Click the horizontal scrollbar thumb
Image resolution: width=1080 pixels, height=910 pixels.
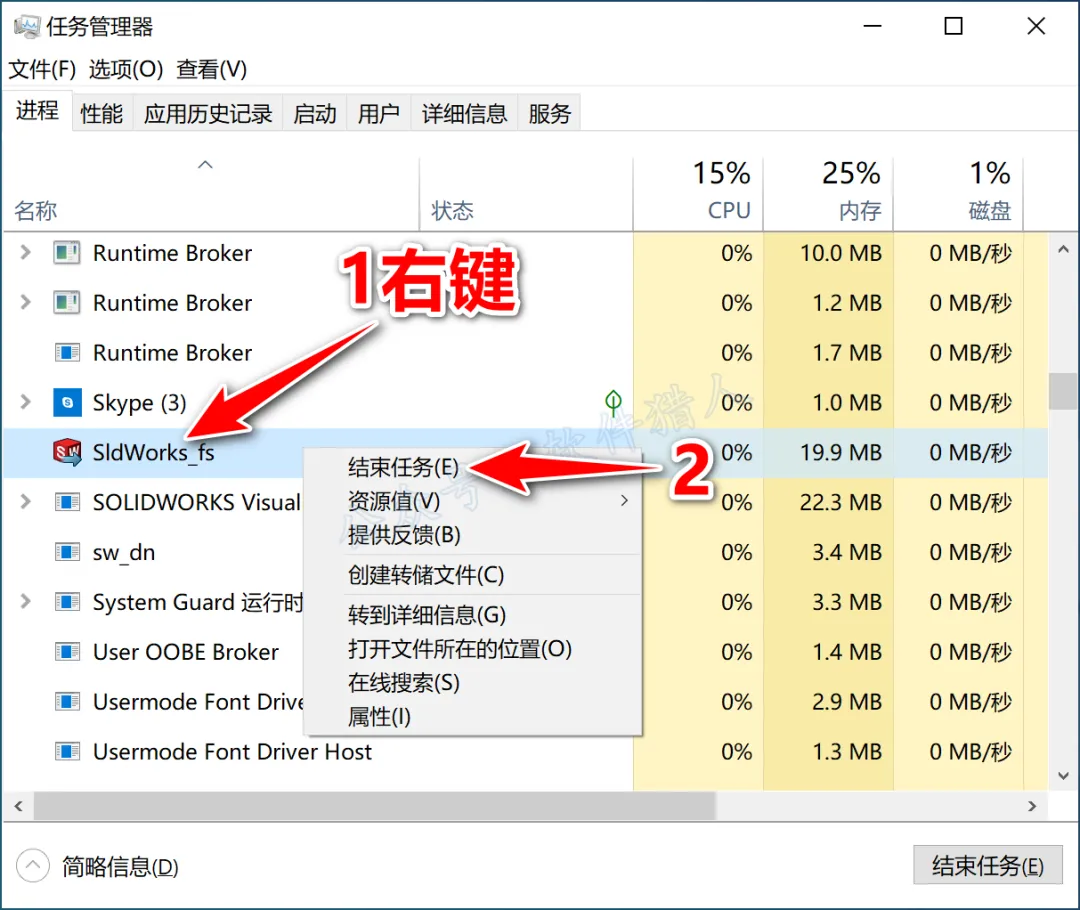point(375,806)
